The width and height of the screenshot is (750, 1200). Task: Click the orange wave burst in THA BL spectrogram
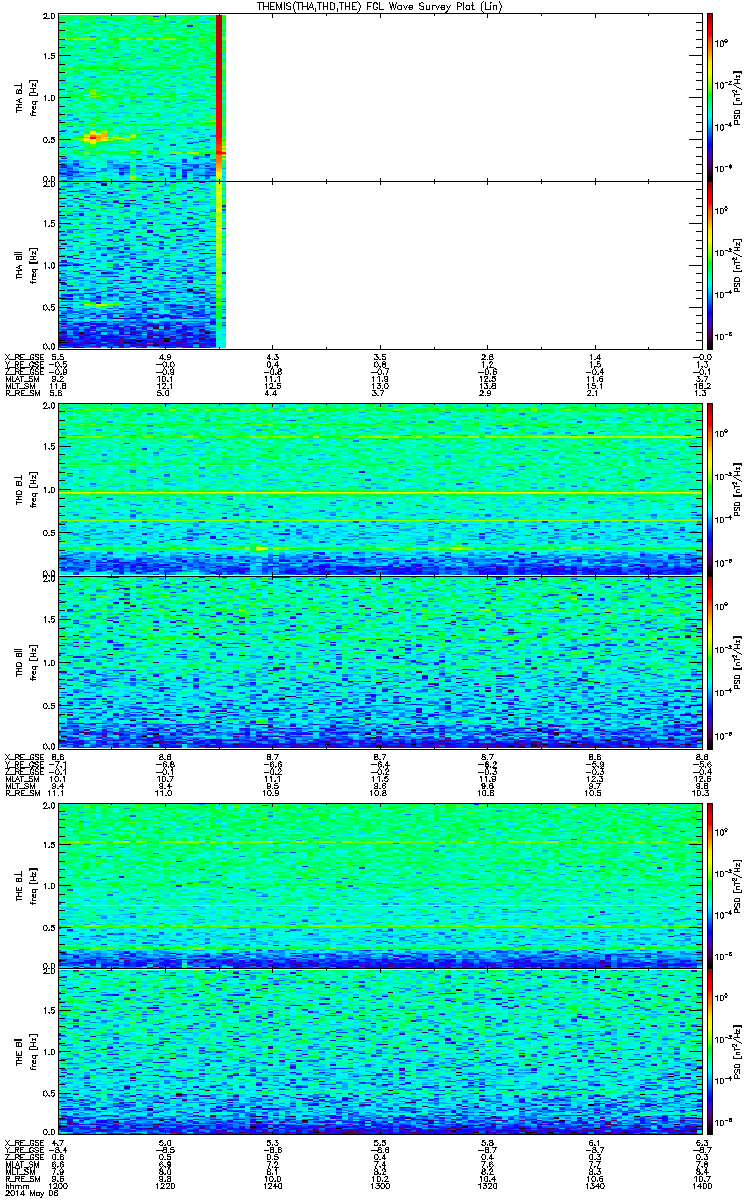pos(95,137)
